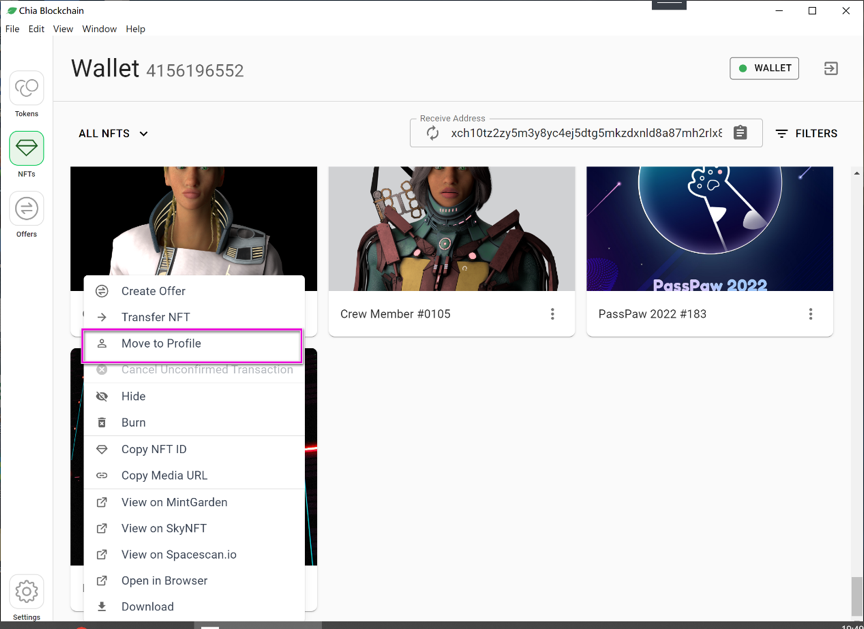Open the Offers sidebar icon
Viewport: 864px width, 629px height.
point(26,208)
